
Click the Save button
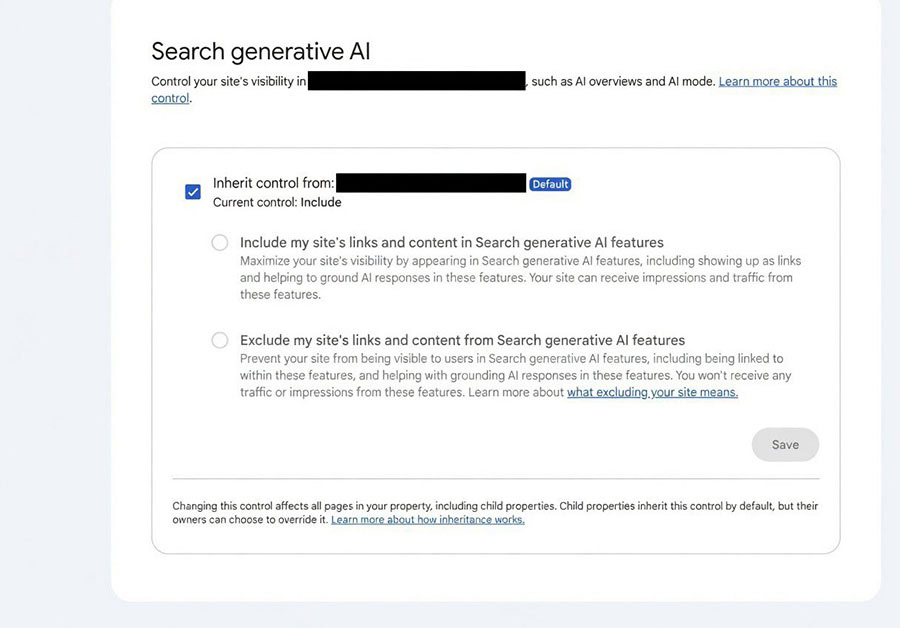pos(785,444)
